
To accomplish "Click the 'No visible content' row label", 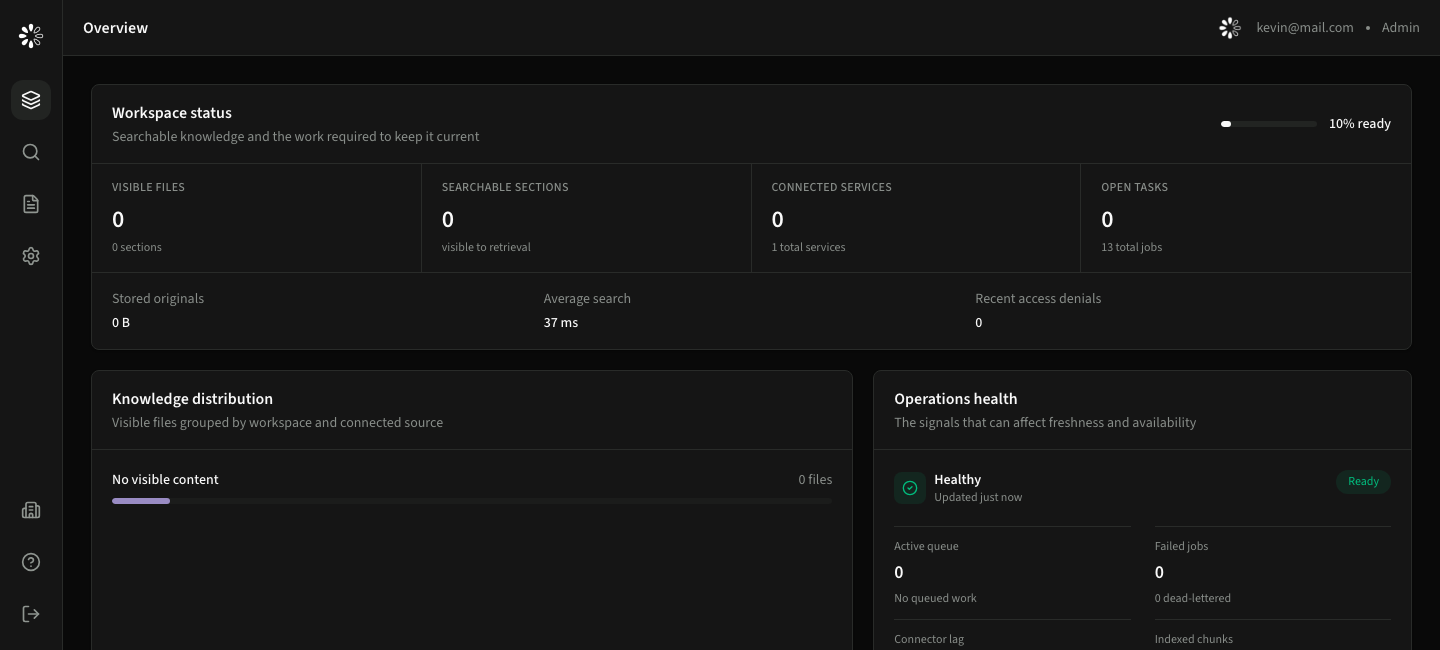I will tap(165, 479).
